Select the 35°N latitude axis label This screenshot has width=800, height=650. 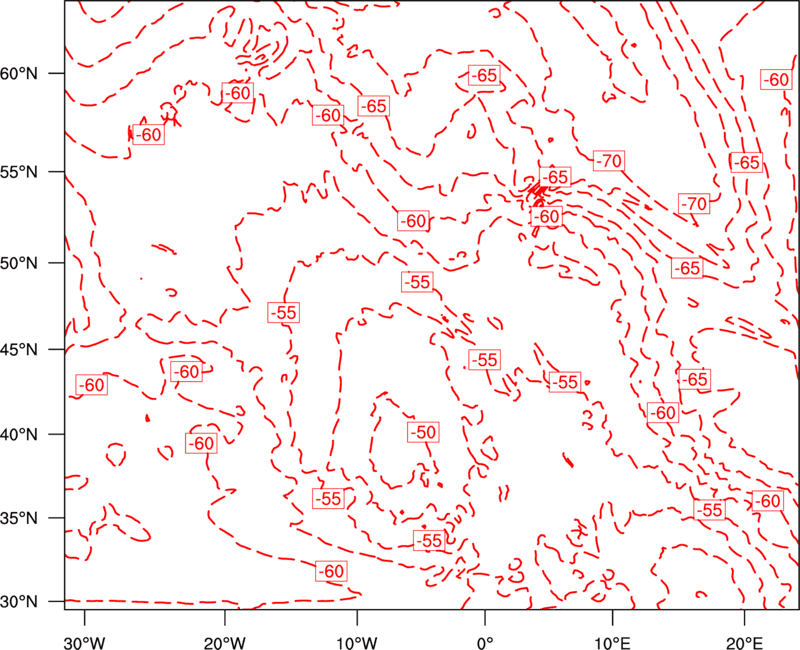pyautogui.click(x=19, y=518)
